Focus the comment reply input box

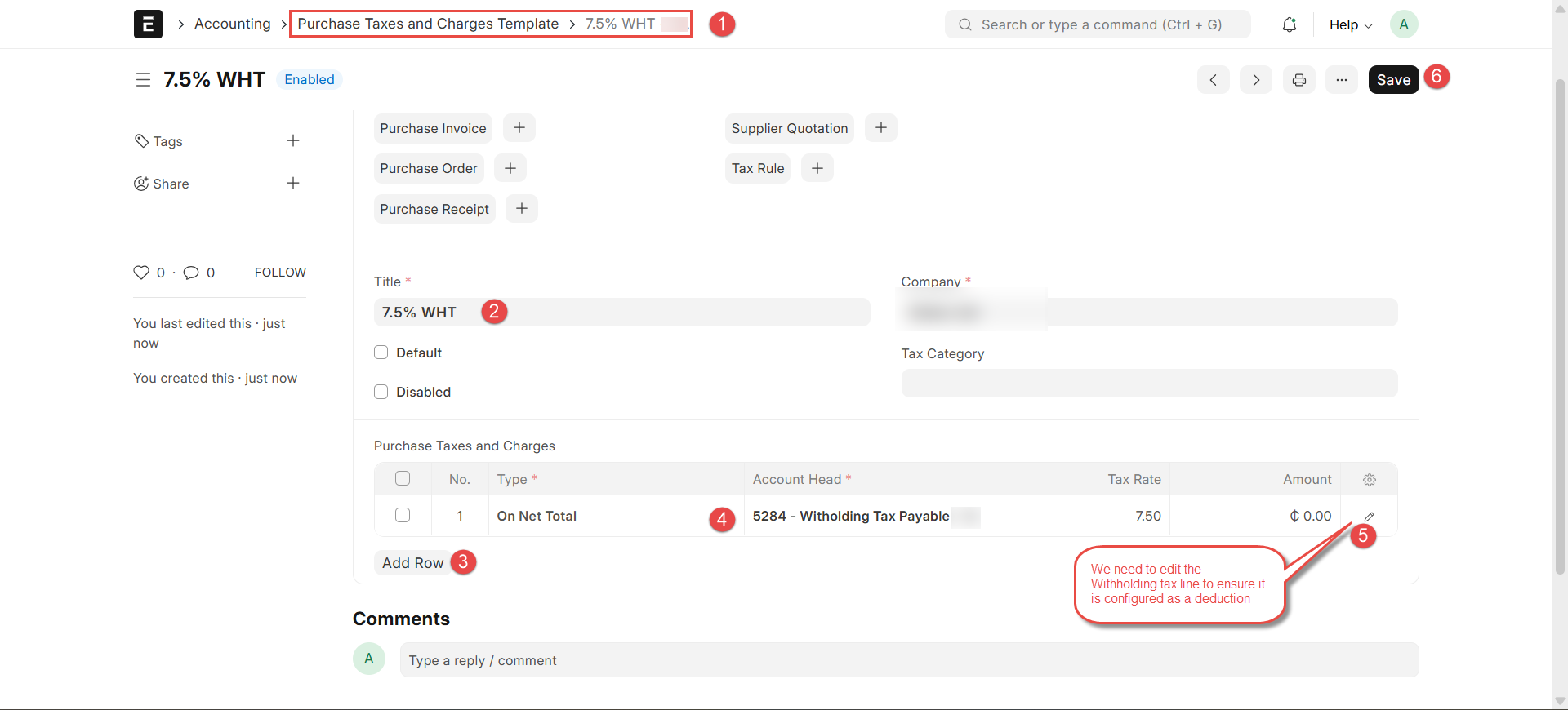908,660
